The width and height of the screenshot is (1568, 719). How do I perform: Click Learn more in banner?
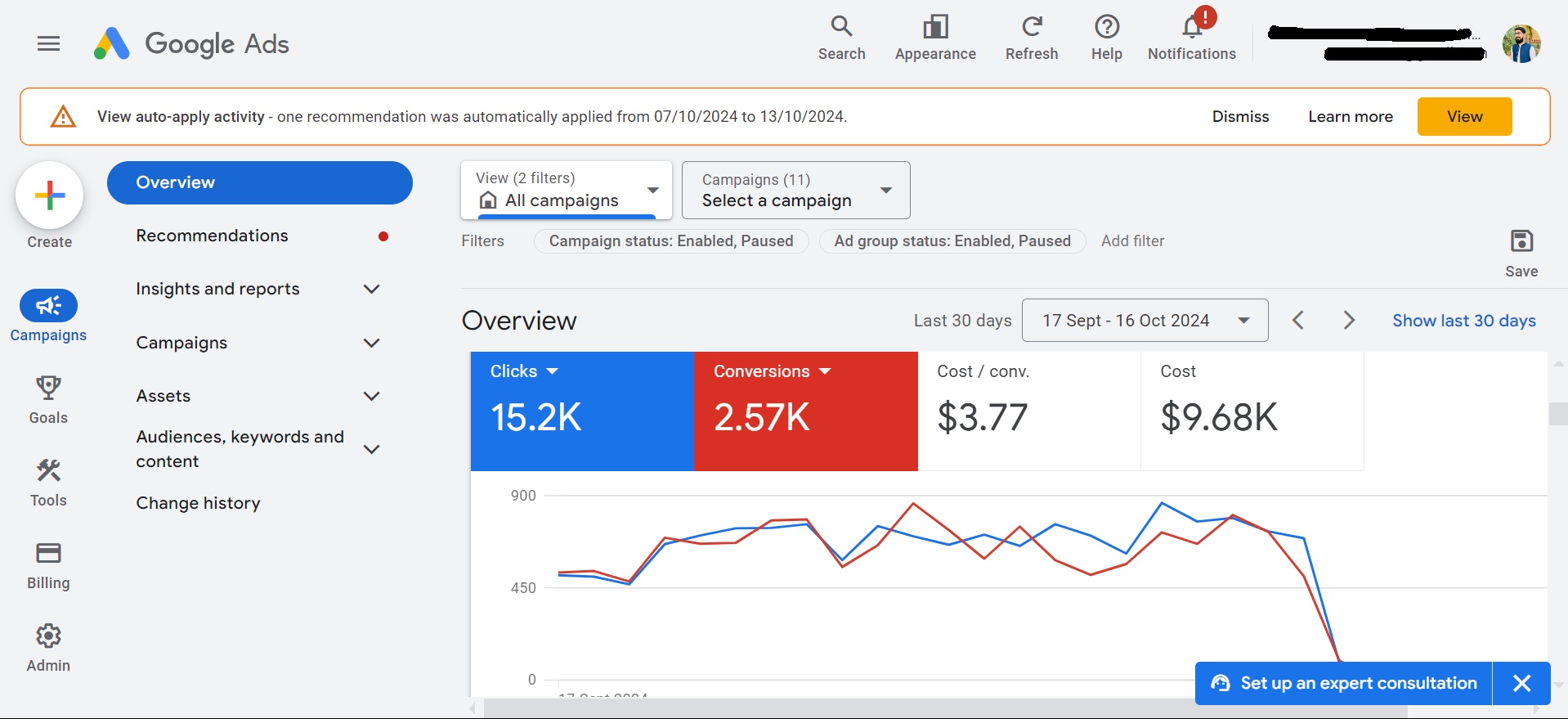click(x=1351, y=116)
